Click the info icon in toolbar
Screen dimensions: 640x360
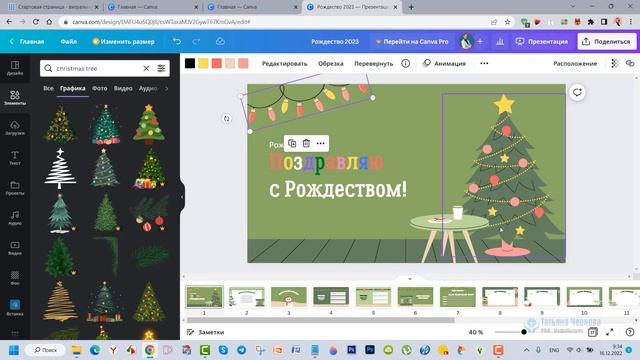405,63
